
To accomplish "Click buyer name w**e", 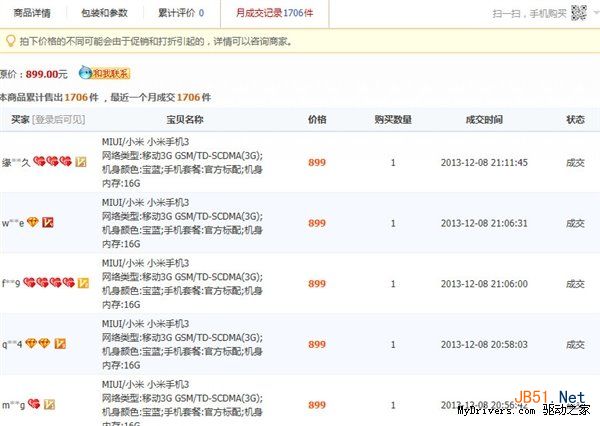I will 13,223.
